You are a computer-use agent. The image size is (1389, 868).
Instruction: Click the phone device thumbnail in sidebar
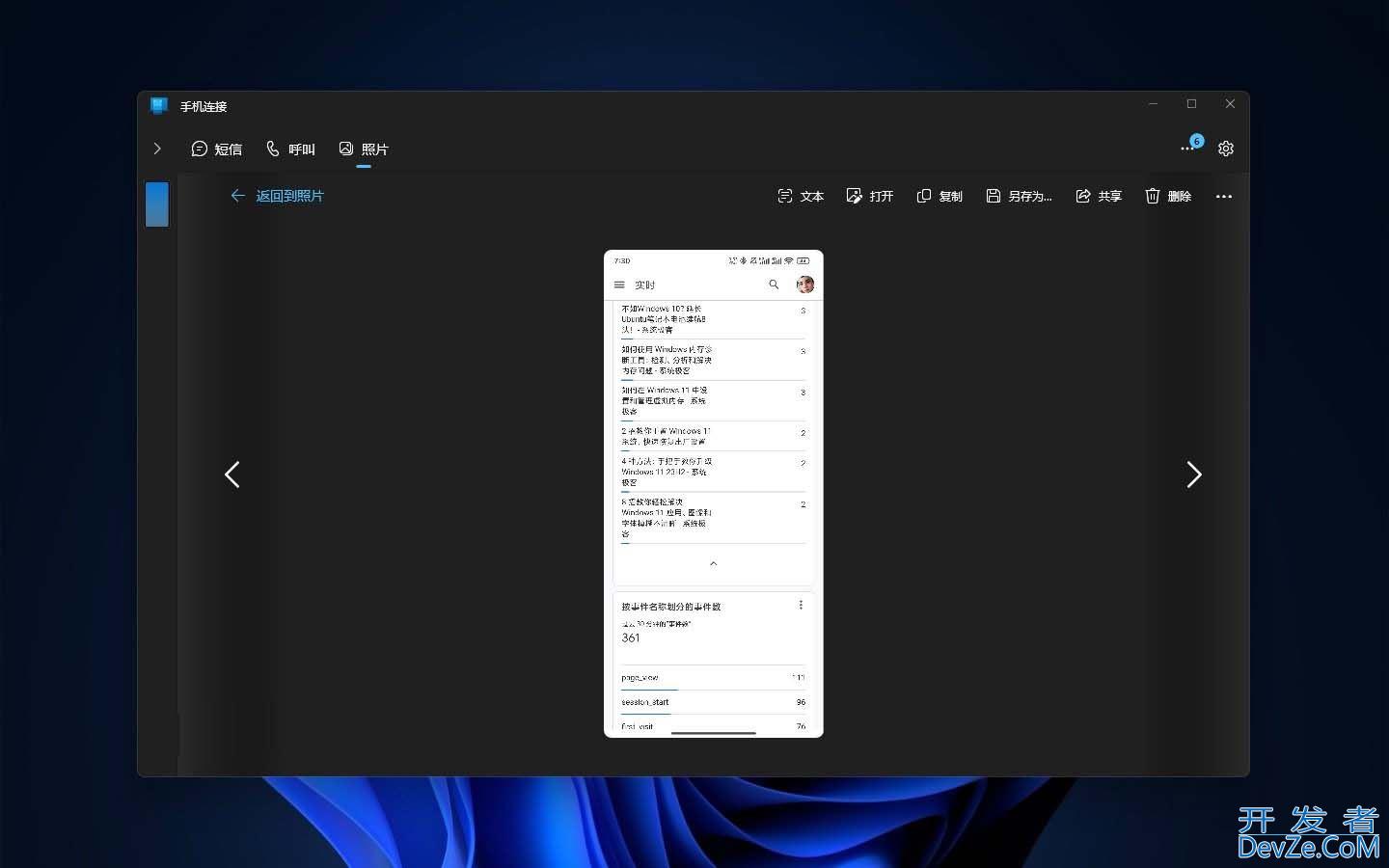tap(157, 204)
